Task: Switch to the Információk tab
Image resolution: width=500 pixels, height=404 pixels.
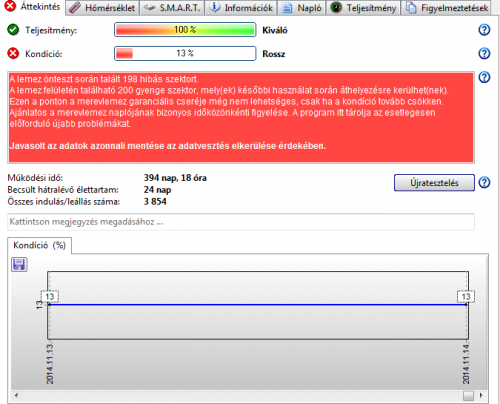Action: (x=241, y=8)
